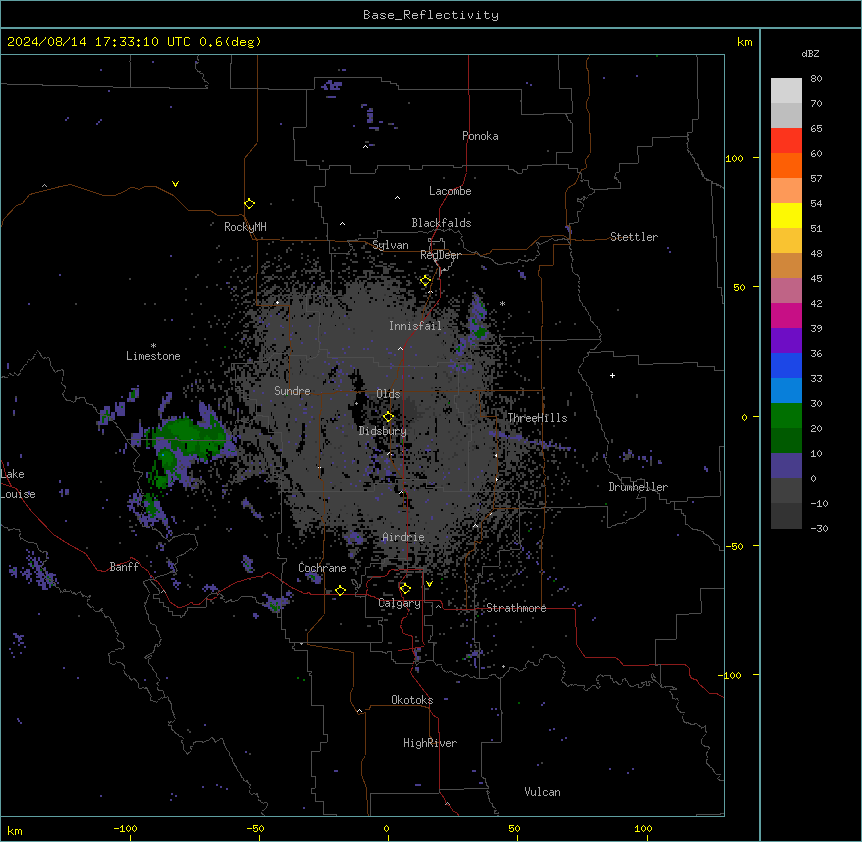Click the red swatch in the dBZ legend
Image resolution: width=862 pixels, height=842 pixels.
786,140
